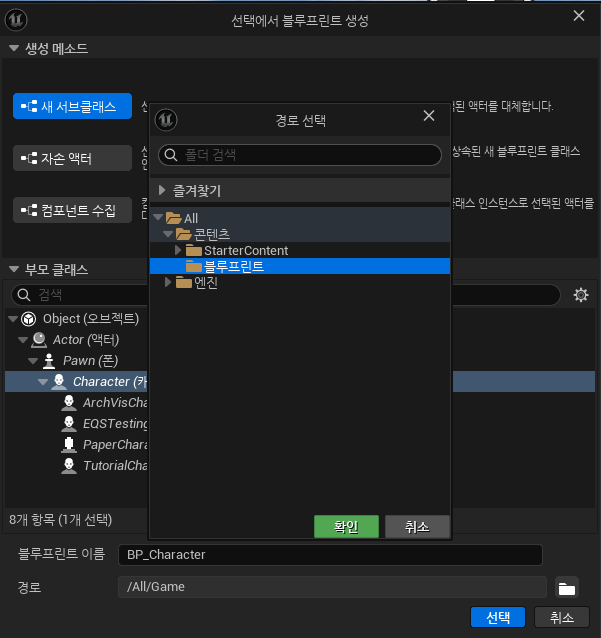The image size is (601, 638).
Task: Expand the 즐겨찾기 favorites section
Action: click(162, 190)
